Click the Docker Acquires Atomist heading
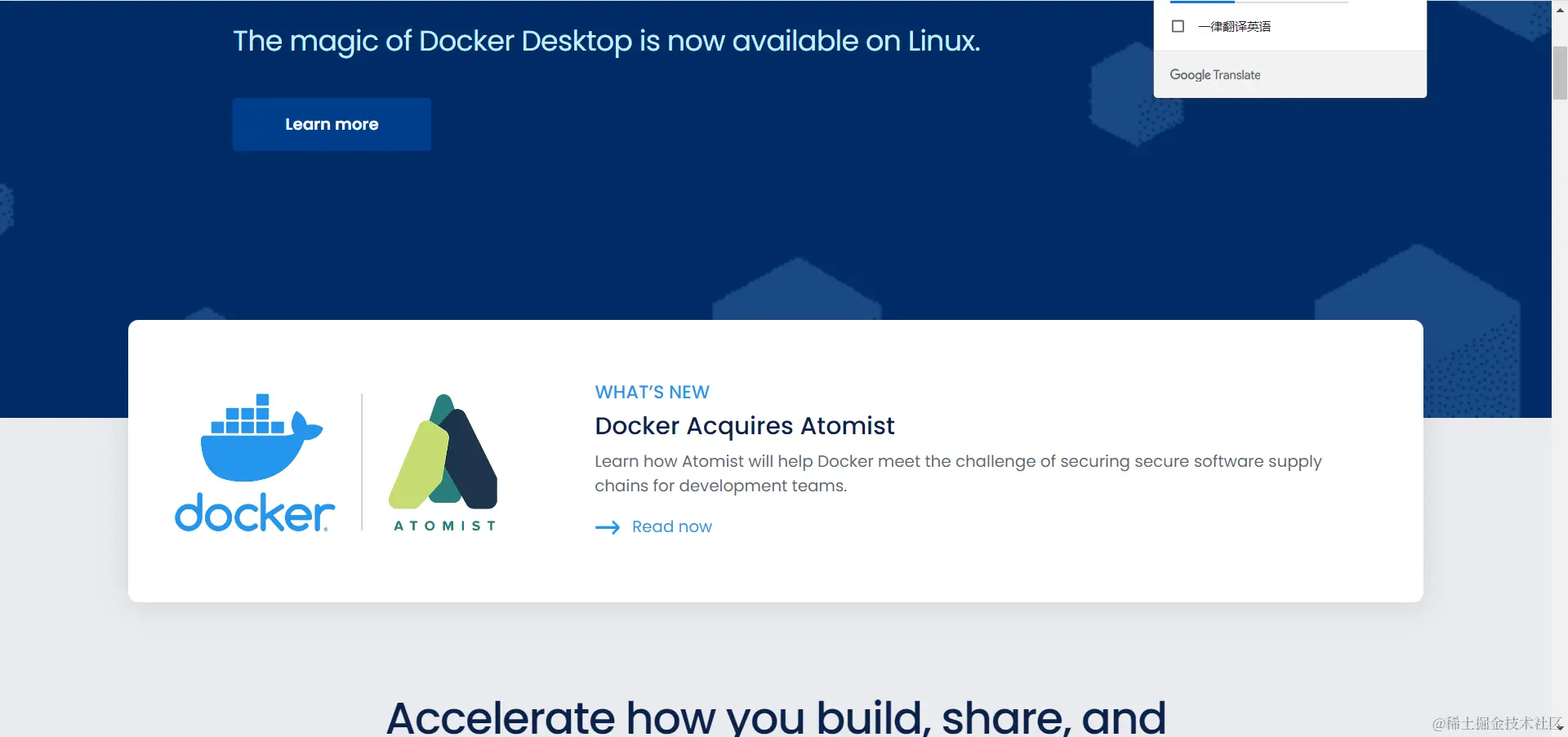1568x737 pixels. coord(745,426)
